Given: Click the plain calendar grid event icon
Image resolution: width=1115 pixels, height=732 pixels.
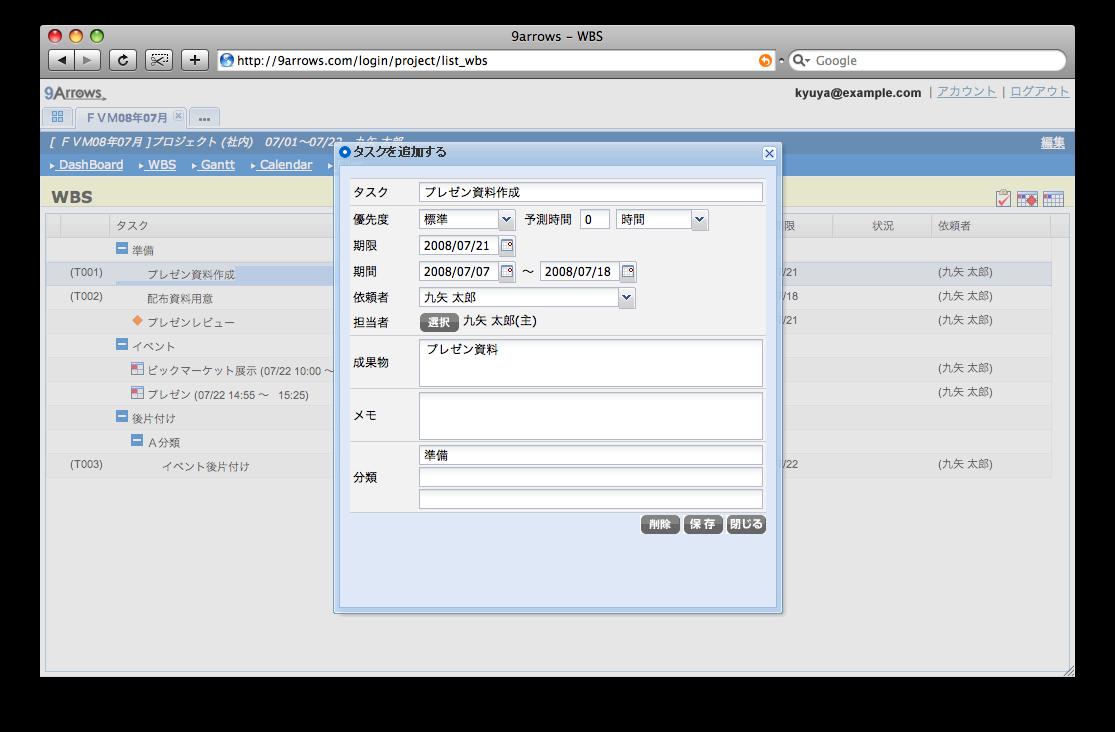Looking at the screenshot, I should (1052, 199).
